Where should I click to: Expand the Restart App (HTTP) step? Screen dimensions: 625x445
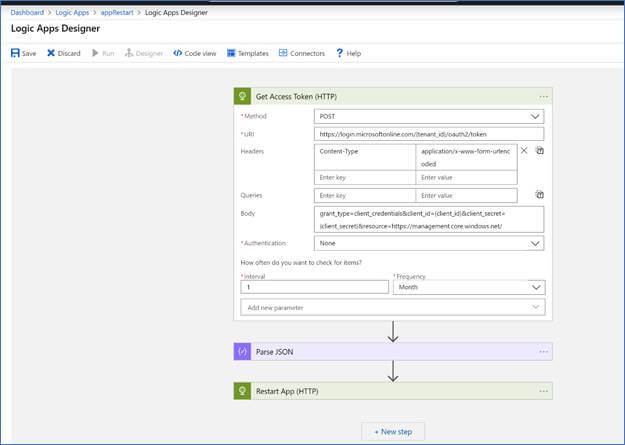[x=393, y=391]
